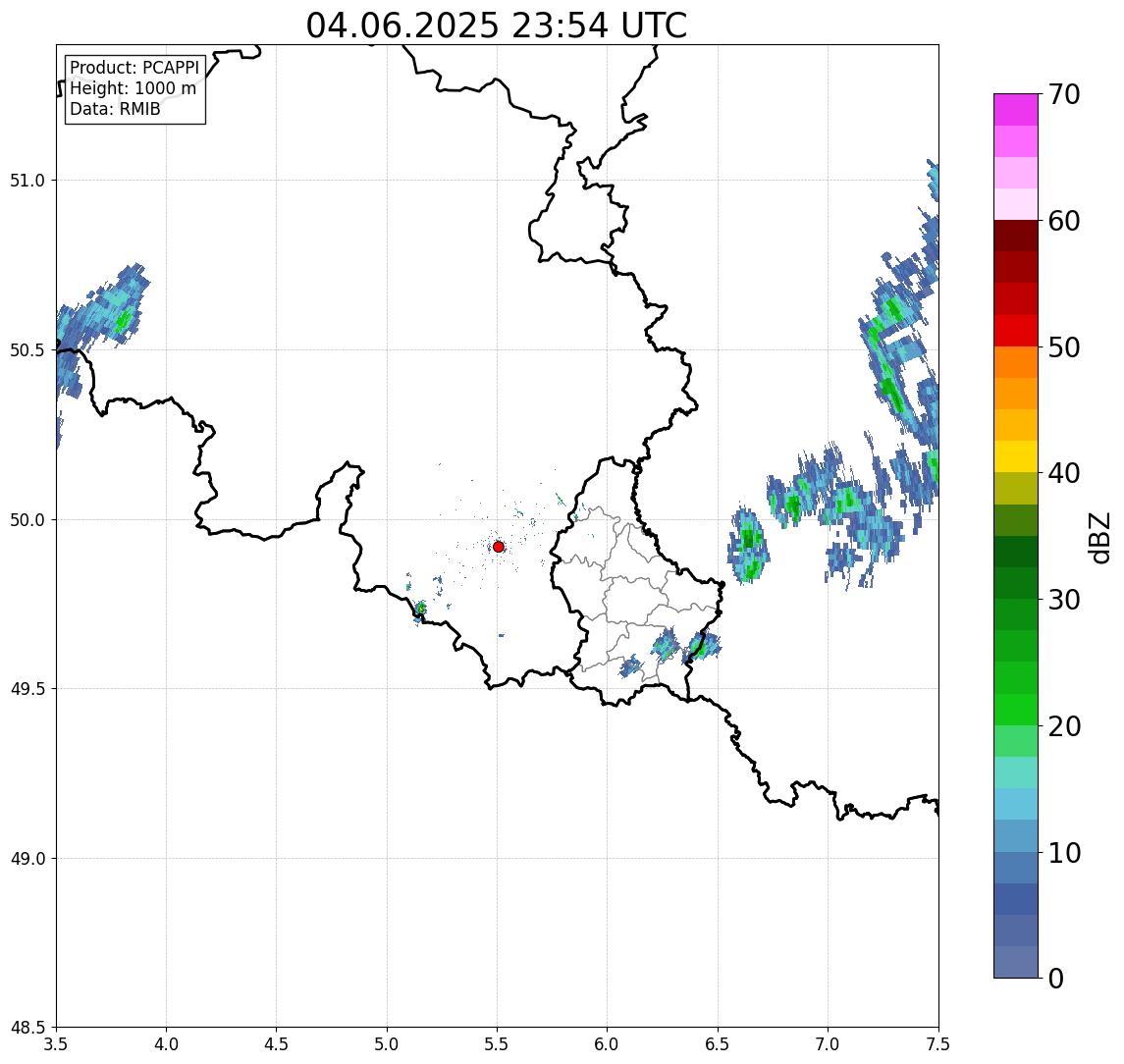1124x1064 pixels.
Task: Click the 0 tick label on colorbar
Action: coord(1056,978)
